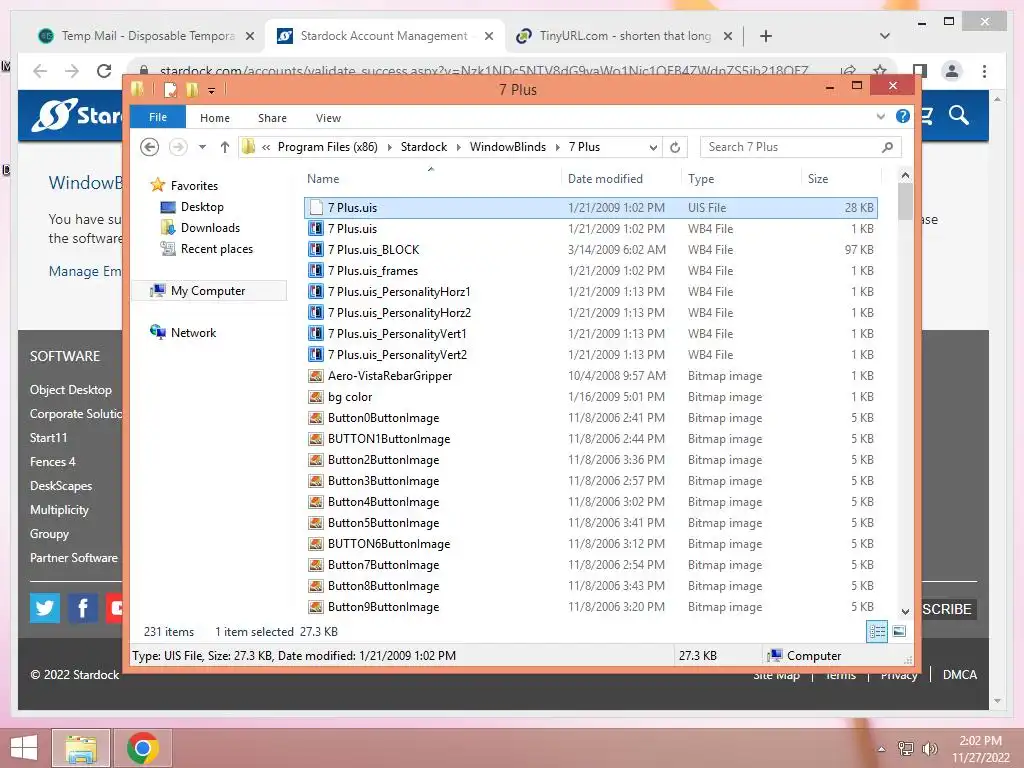
Task: Open the Windows Start button
Action: pos(24,748)
